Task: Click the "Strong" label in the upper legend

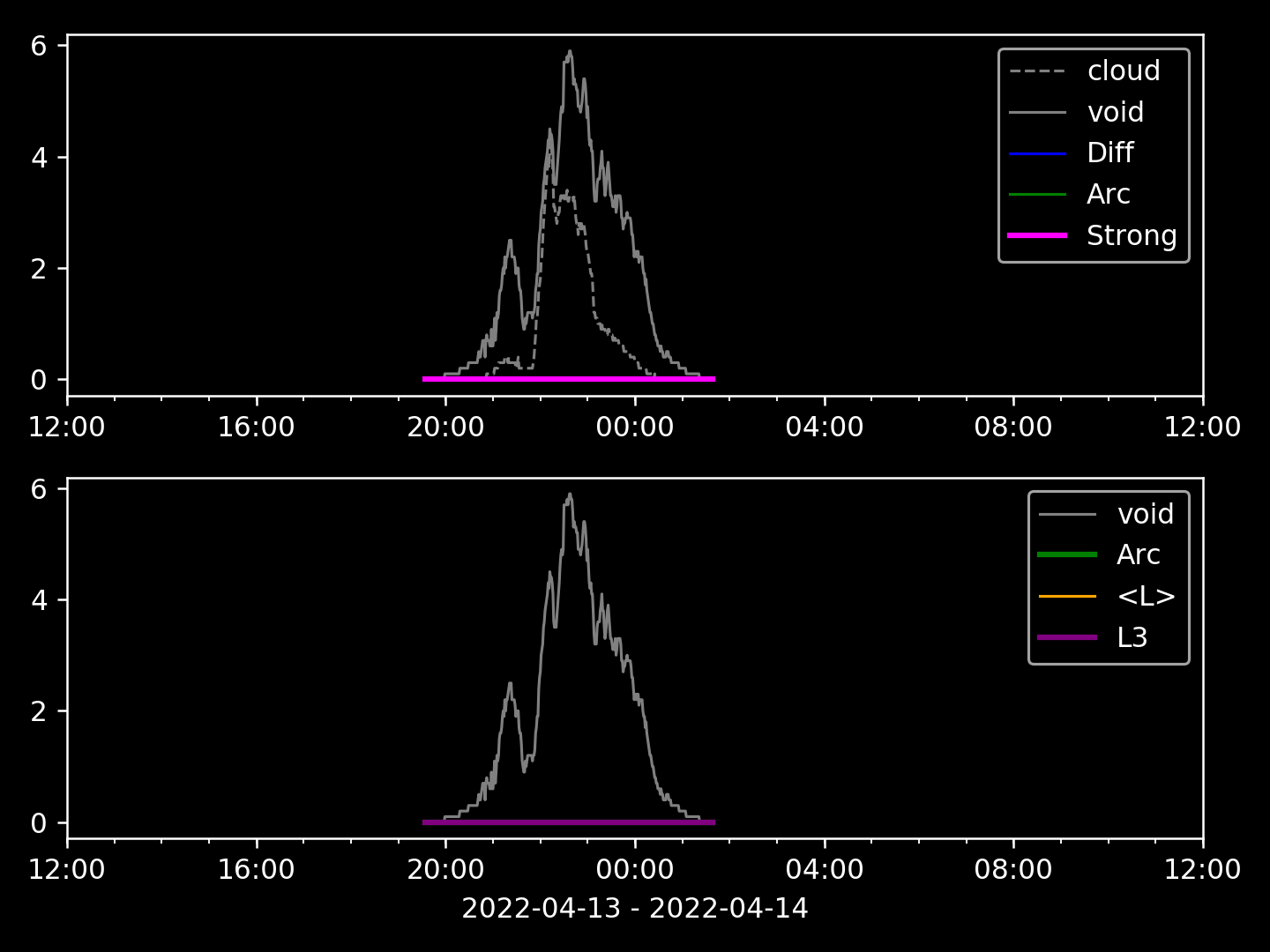Action: pyautogui.click(x=1131, y=235)
